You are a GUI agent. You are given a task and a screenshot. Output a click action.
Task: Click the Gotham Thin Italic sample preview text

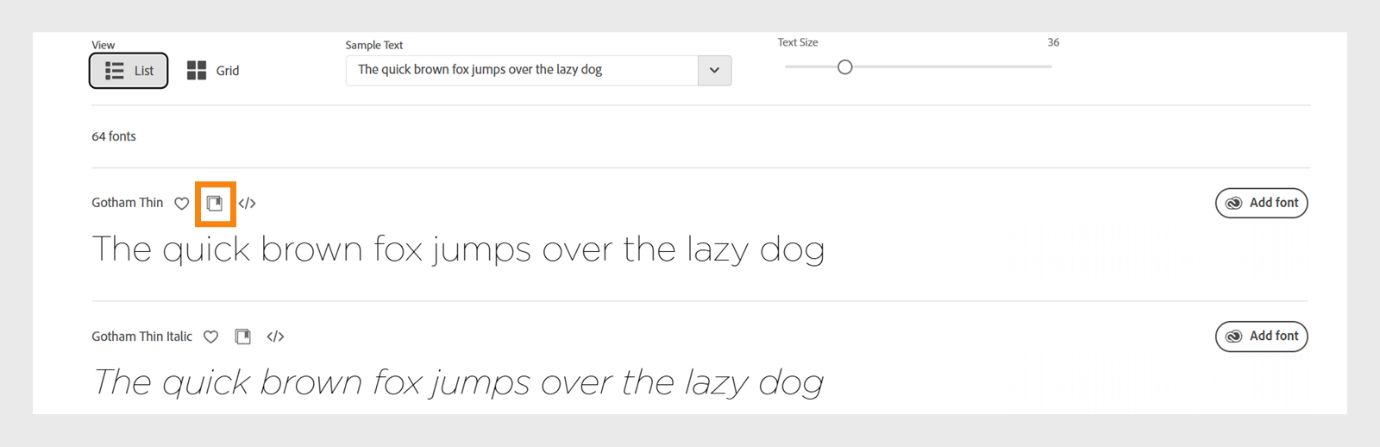click(x=458, y=383)
